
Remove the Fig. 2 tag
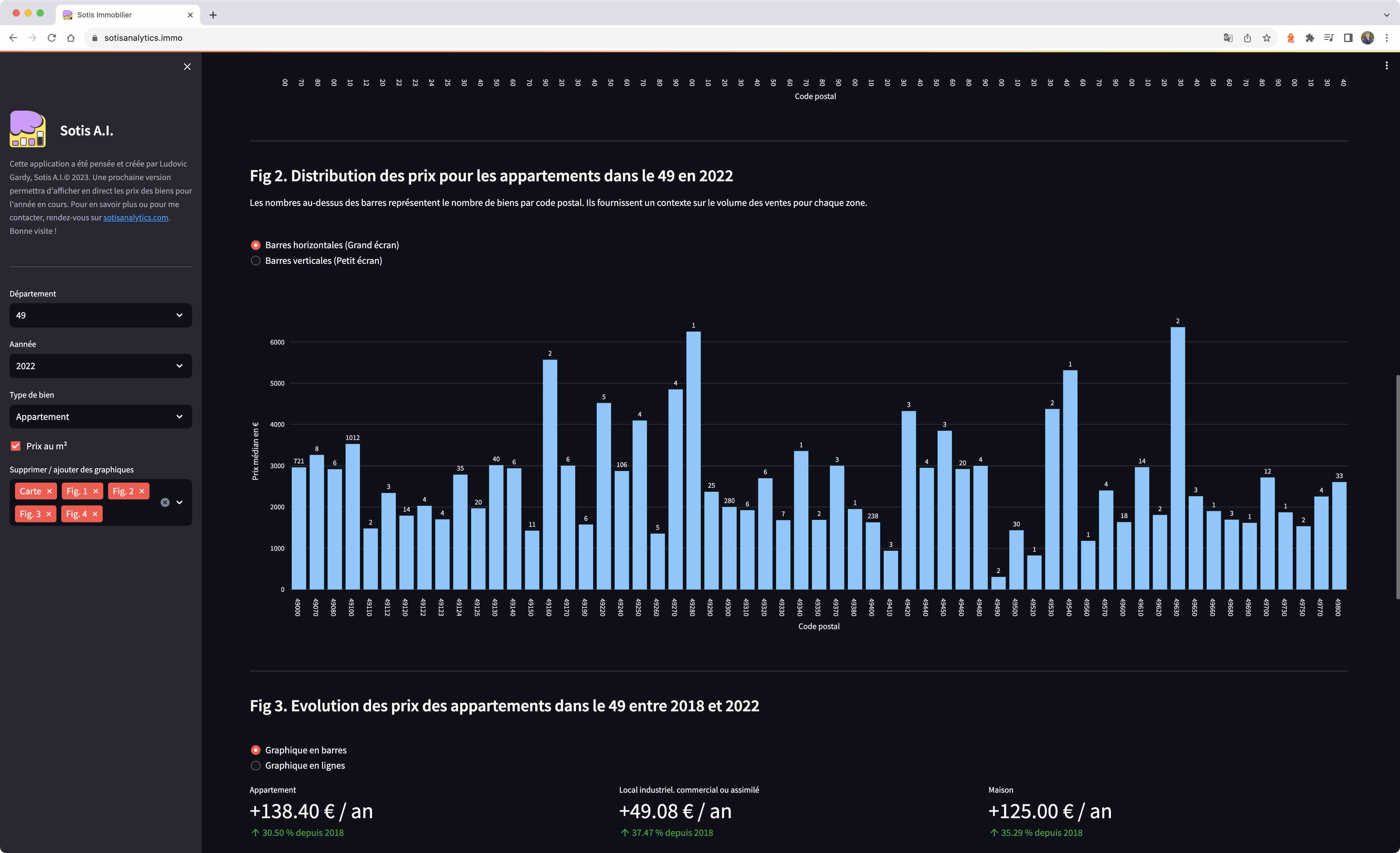[142, 491]
